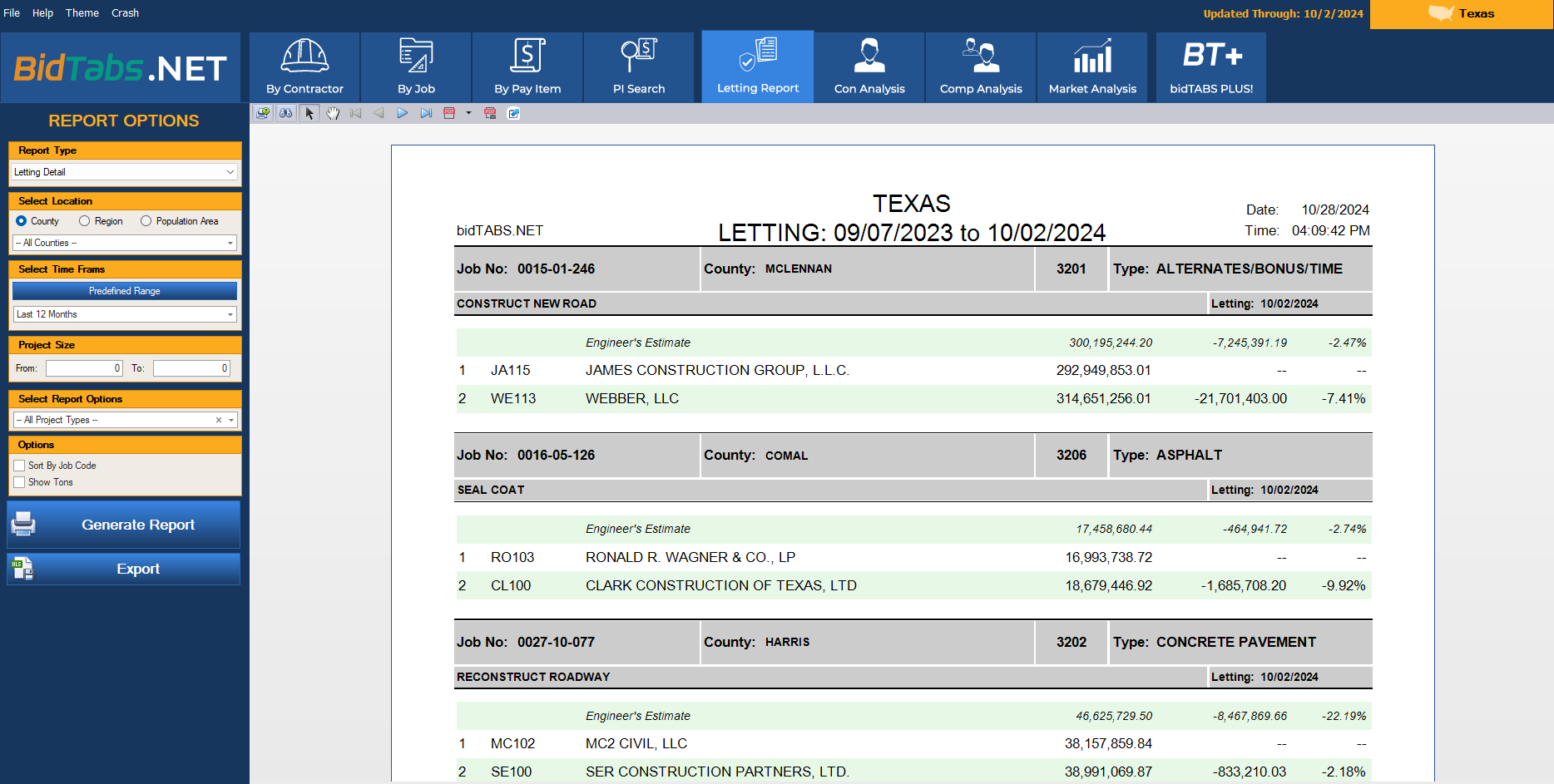This screenshot has width=1554, height=784.
Task: Switch to Letting Report tab
Action: click(758, 67)
